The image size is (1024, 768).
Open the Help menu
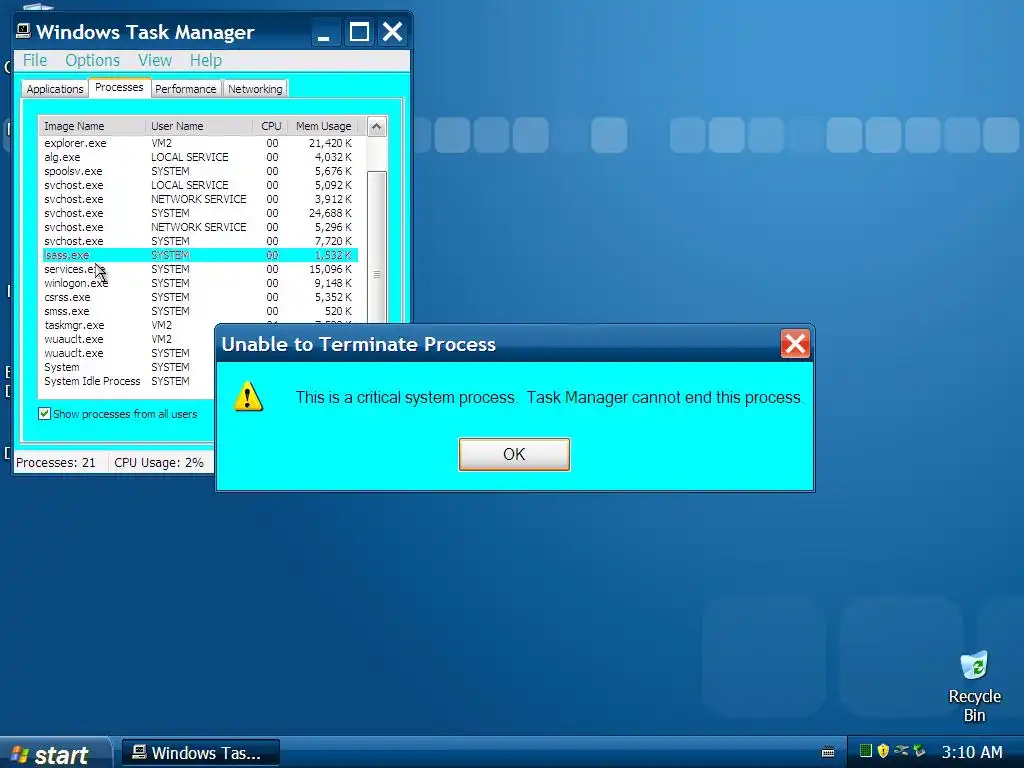click(x=206, y=60)
